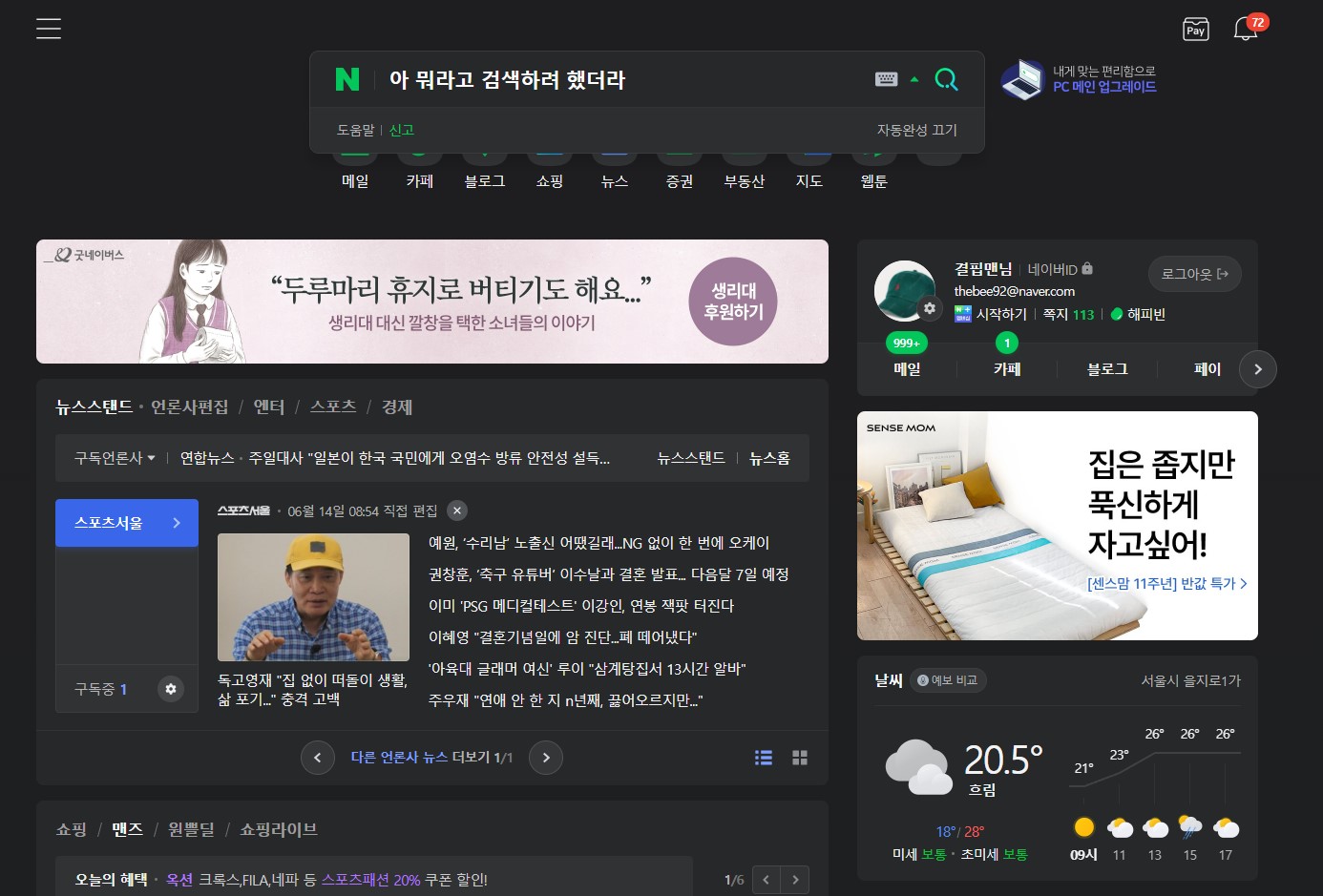Show next shopping benefit
Image resolution: width=1323 pixels, height=896 pixels.
795,880
